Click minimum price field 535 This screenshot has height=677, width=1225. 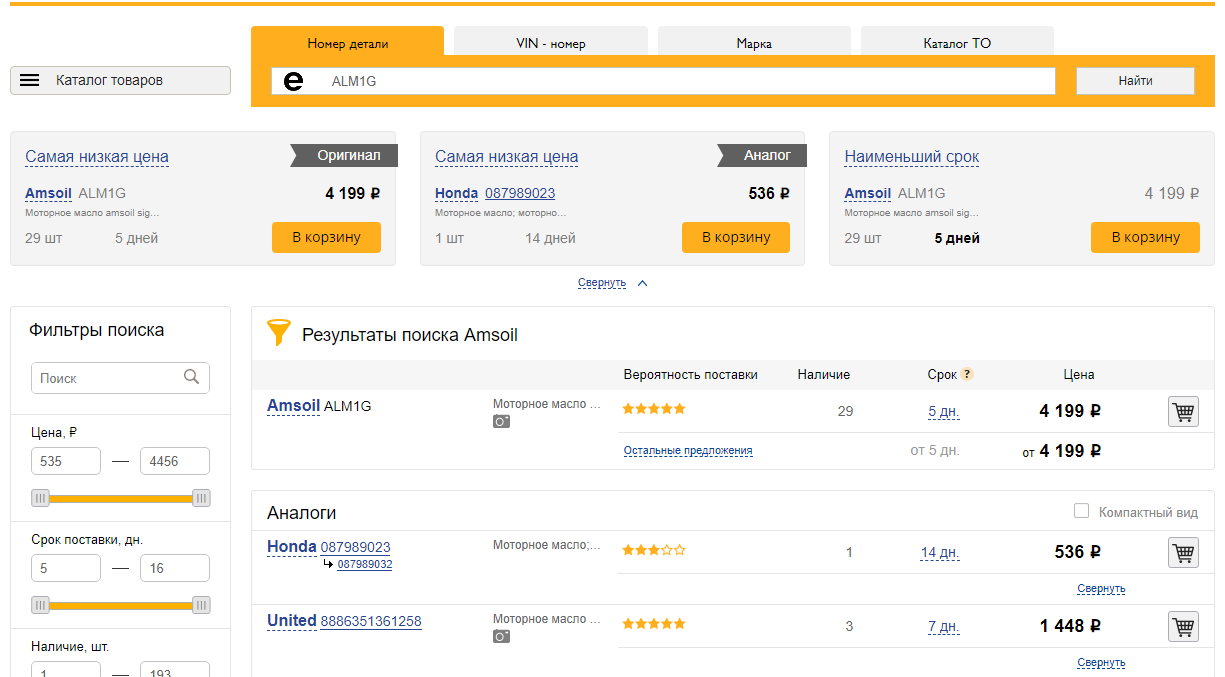coord(66,461)
